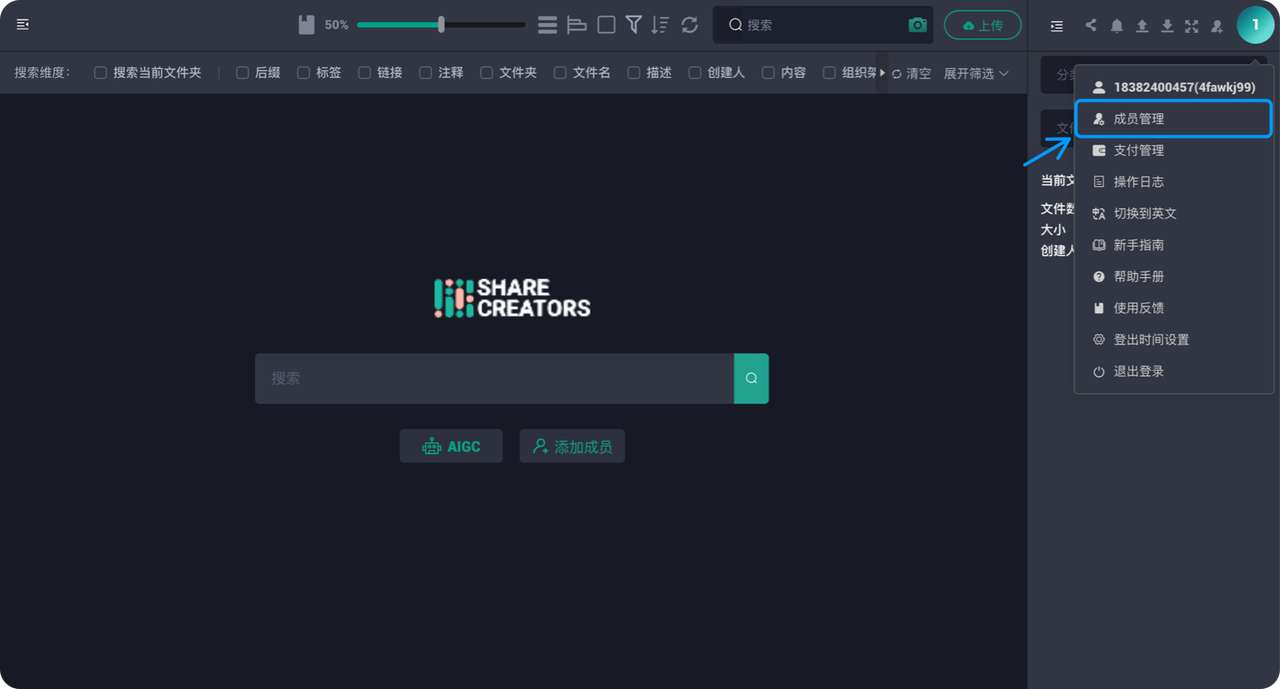Screen dimensions: 1280x689
Task: Expand filters with 展开筛选
Action: (976, 73)
